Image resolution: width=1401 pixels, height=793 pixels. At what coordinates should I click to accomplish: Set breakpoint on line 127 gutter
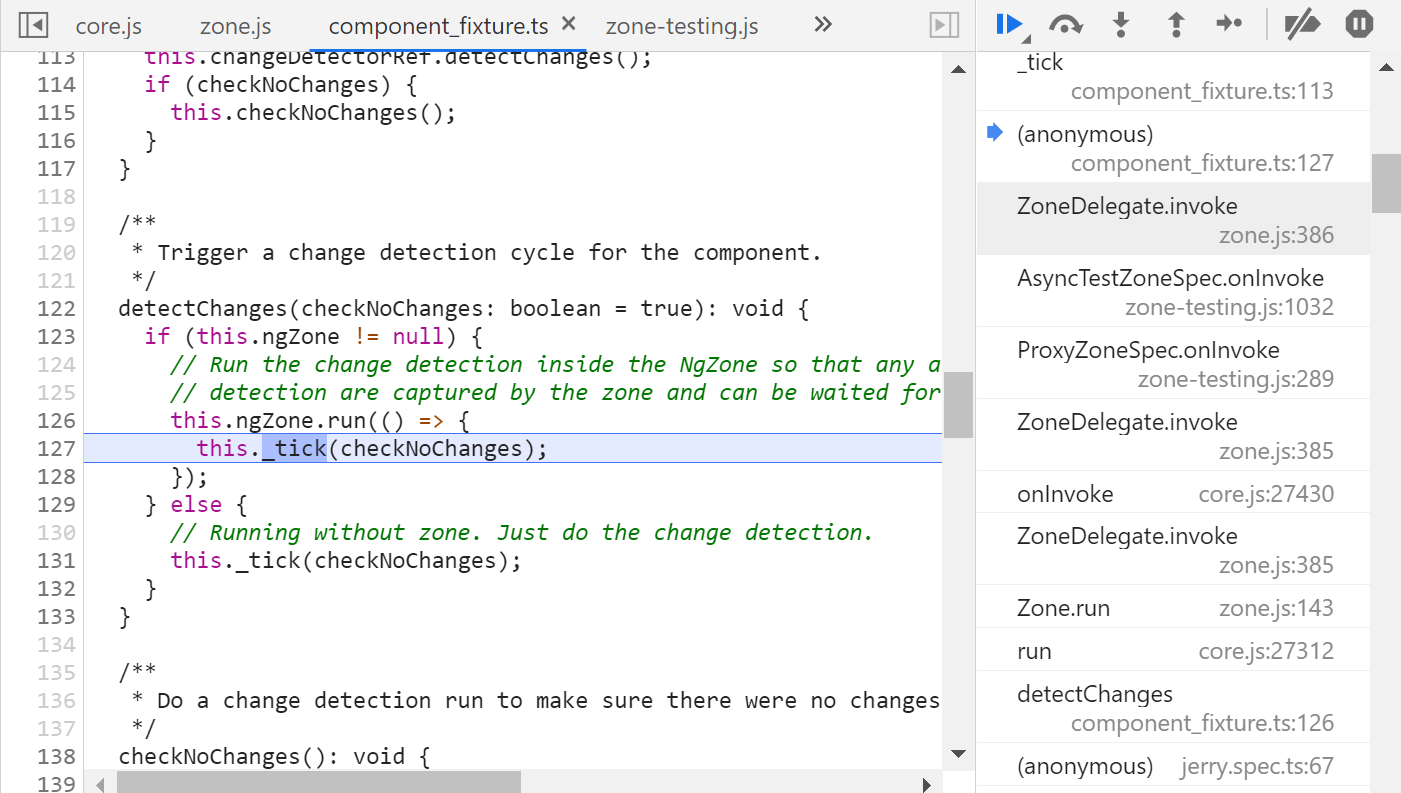click(57, 448)
